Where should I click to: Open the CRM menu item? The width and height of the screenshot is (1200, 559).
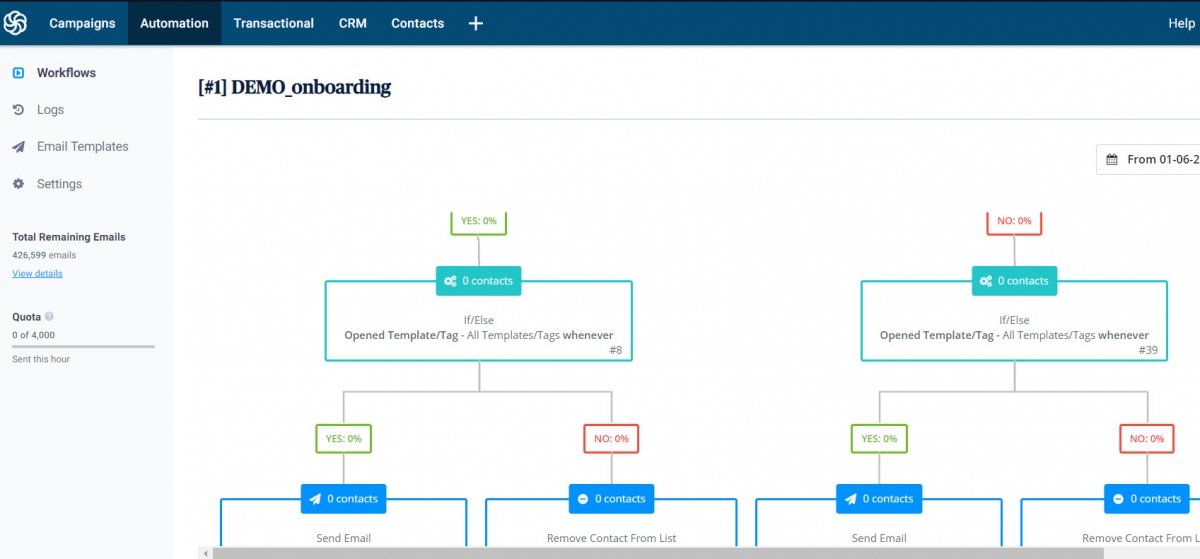coord(353,23)
